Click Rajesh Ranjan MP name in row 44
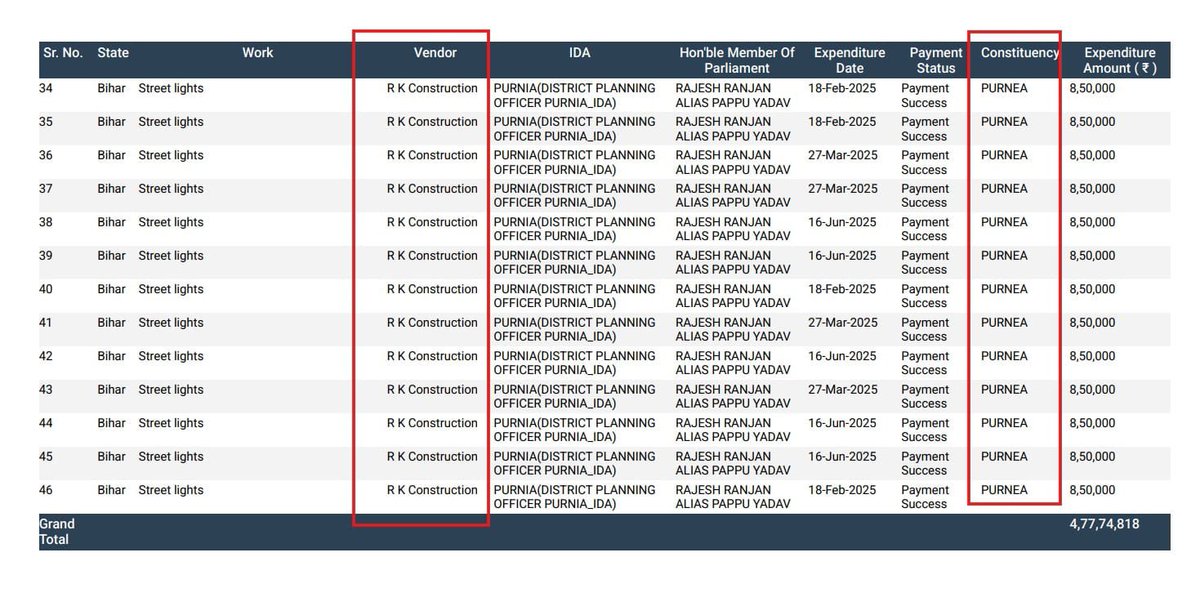 (733, 430)
